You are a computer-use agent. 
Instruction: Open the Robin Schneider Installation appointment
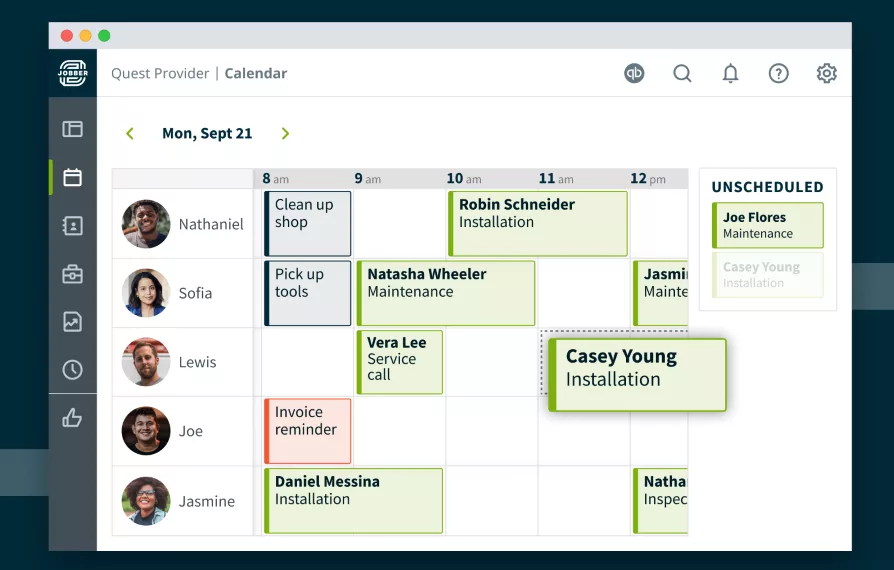pos(538,223)
